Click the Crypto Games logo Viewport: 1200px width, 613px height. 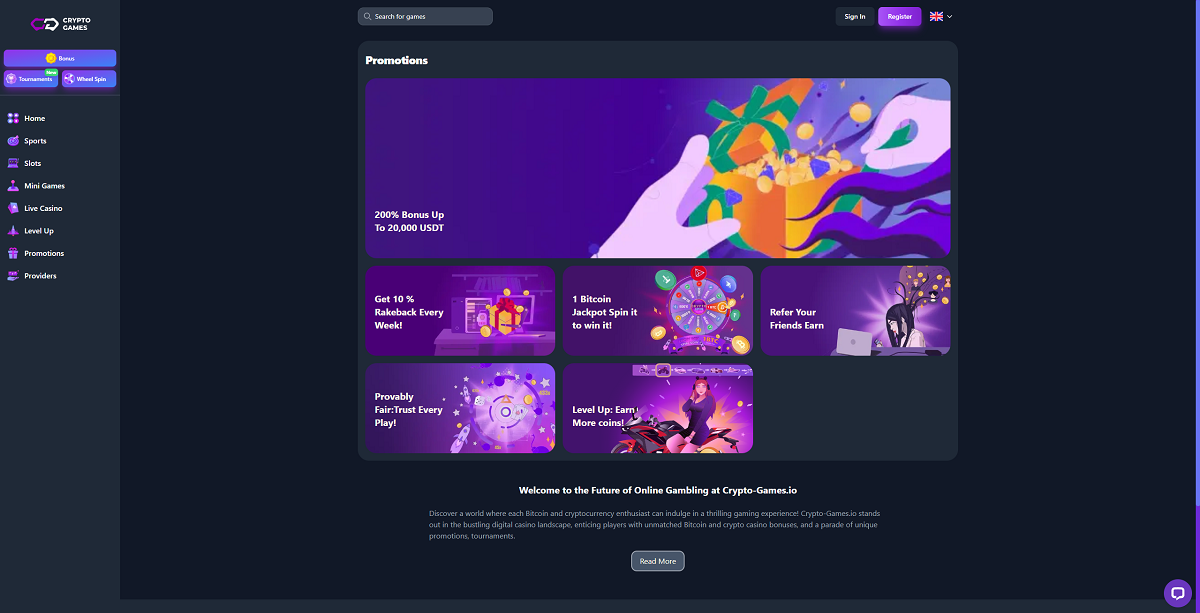(x=60, y=24)
